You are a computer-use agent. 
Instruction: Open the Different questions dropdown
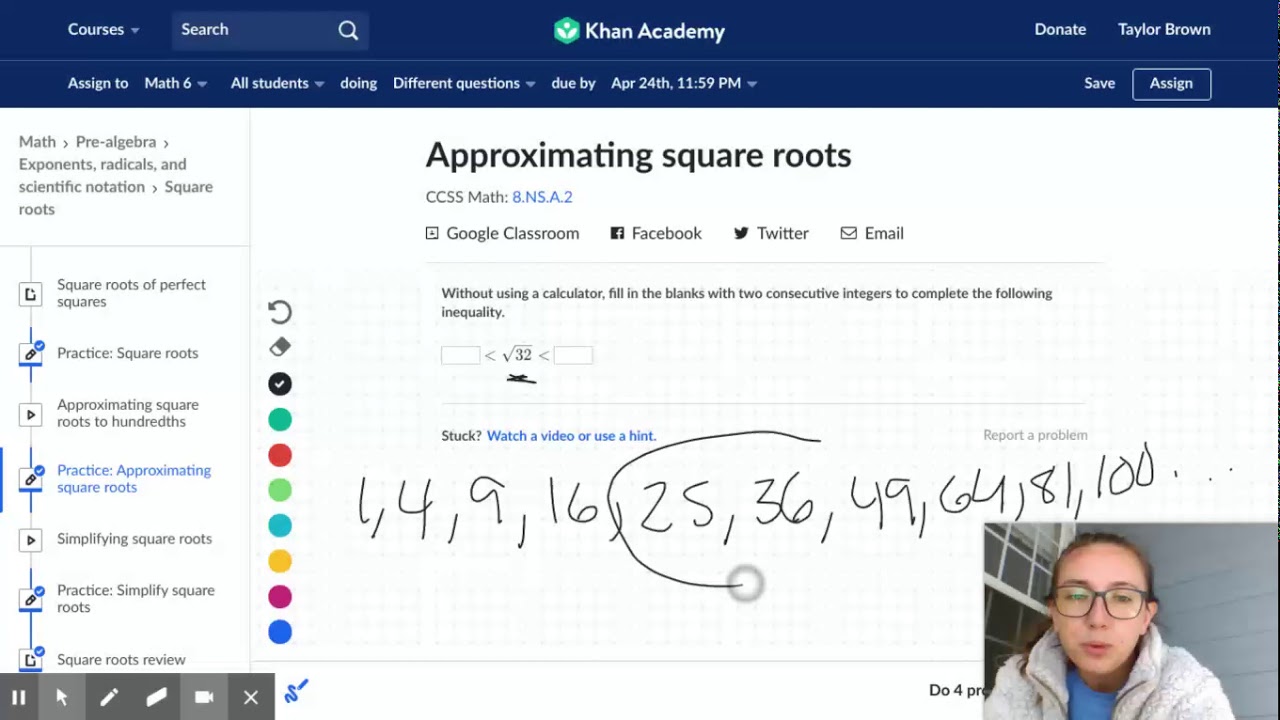pos(464,83)
